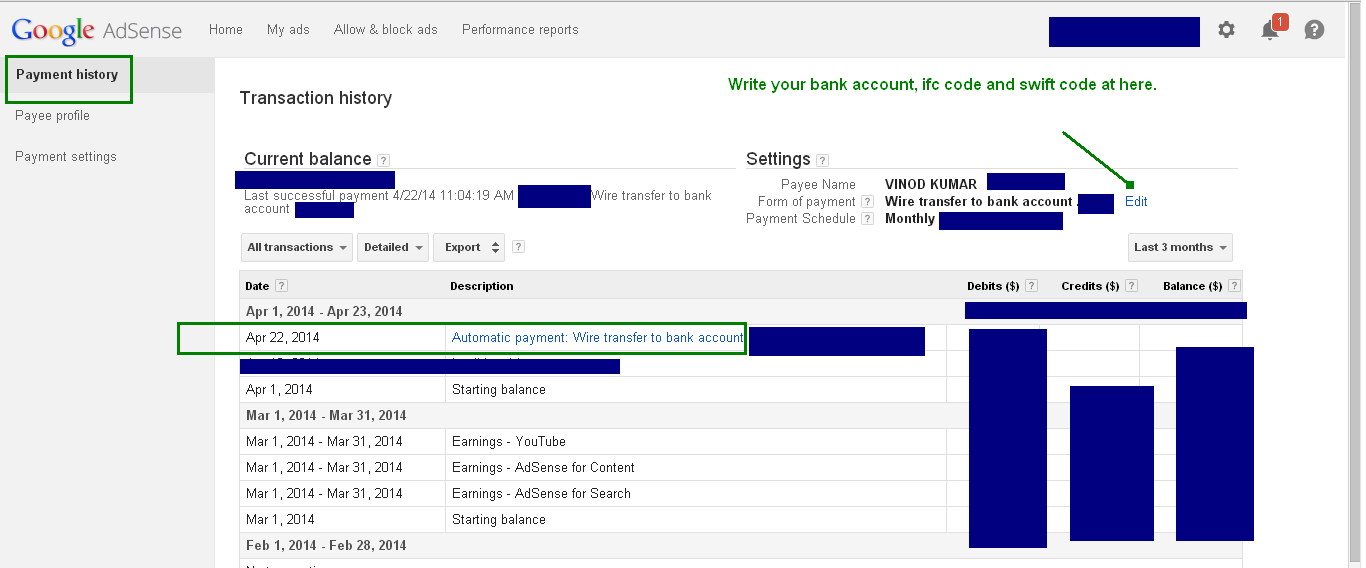This screenshot has height=568, width=1366.
Task: Click payee name VINOD KUMAR
Action: click(x=931, y=185)
